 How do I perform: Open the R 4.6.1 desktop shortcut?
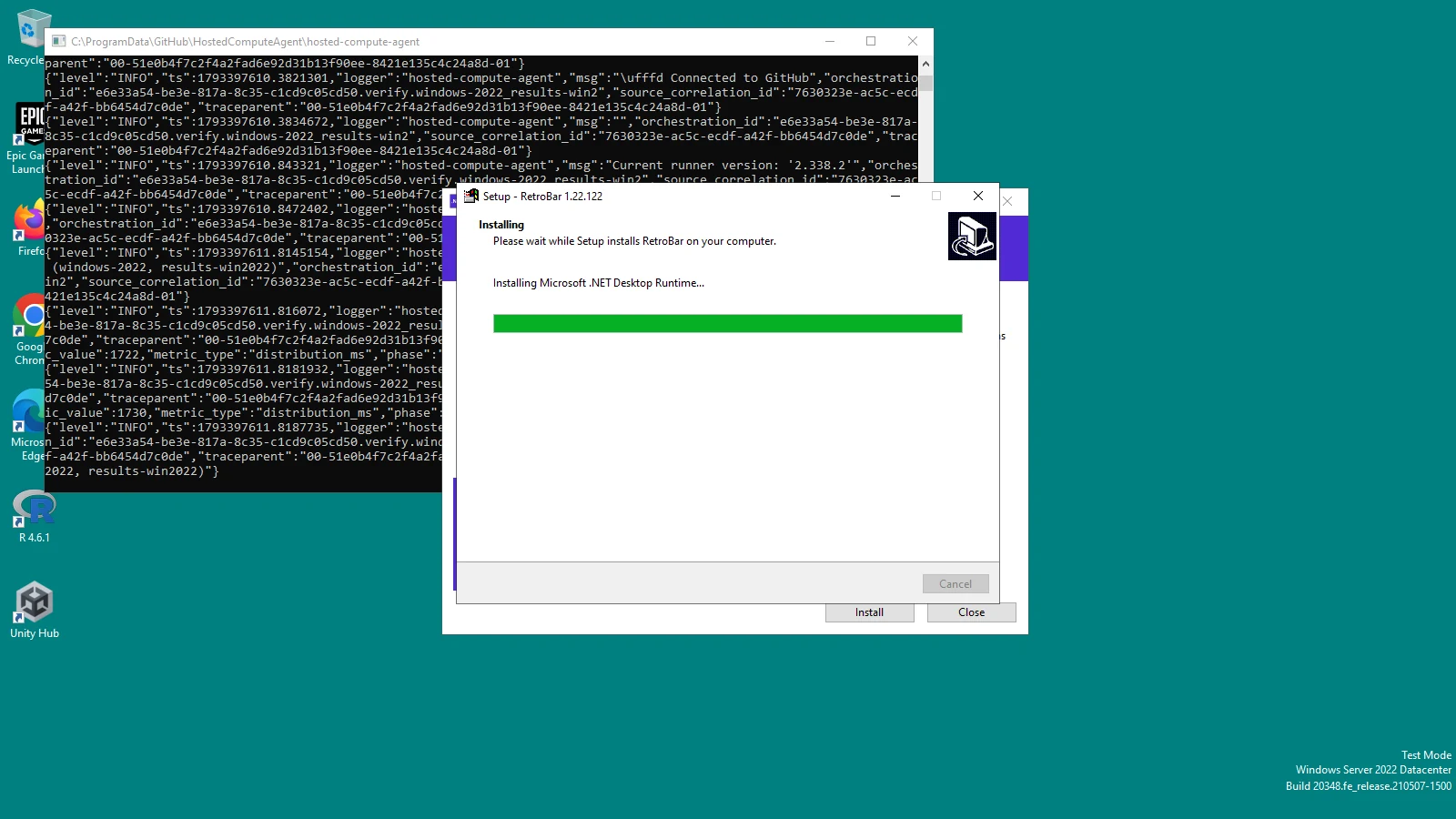pos(35,517)
